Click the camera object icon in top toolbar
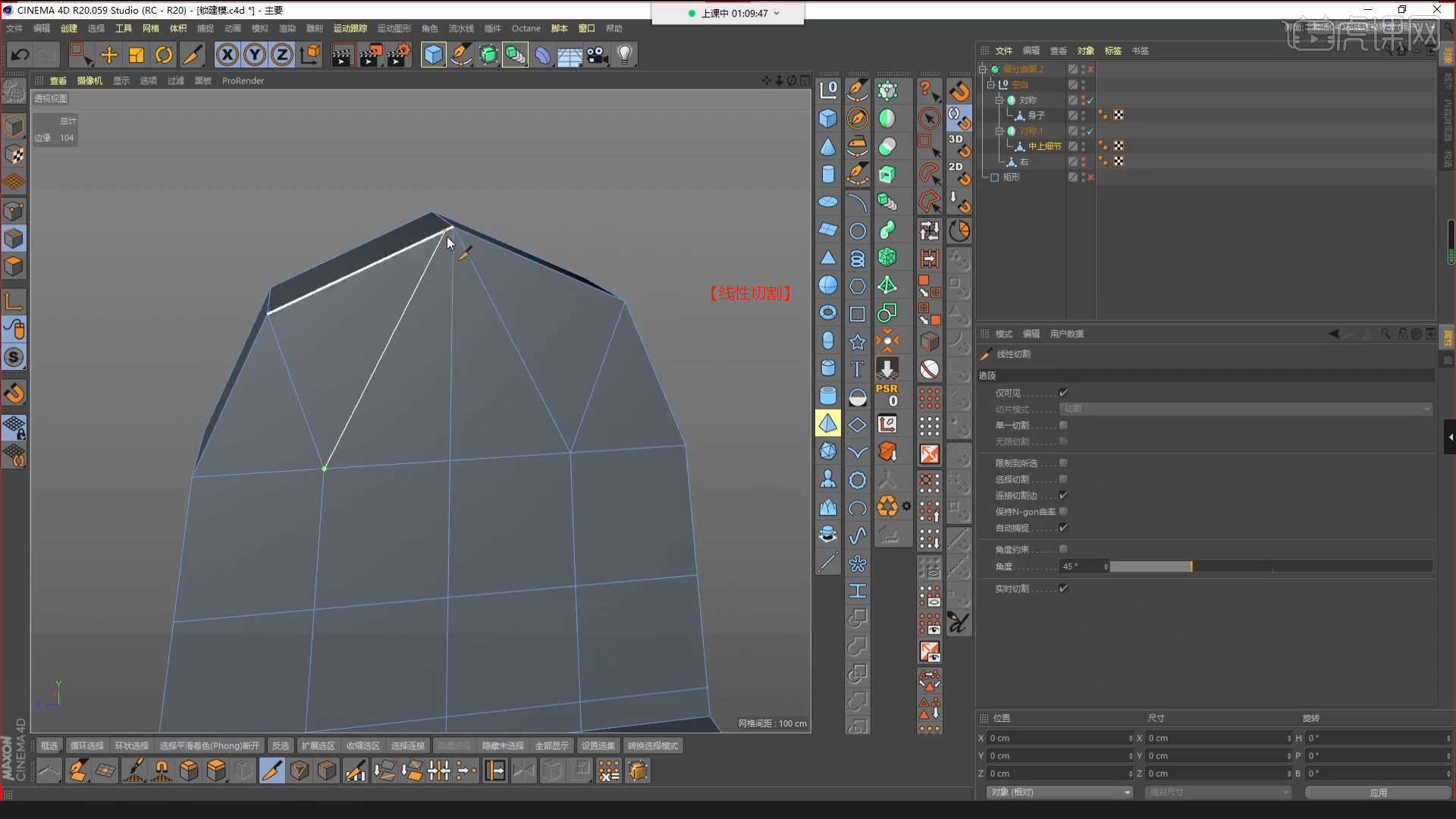Screen dimensions: 1456x819 click(598, 55)
